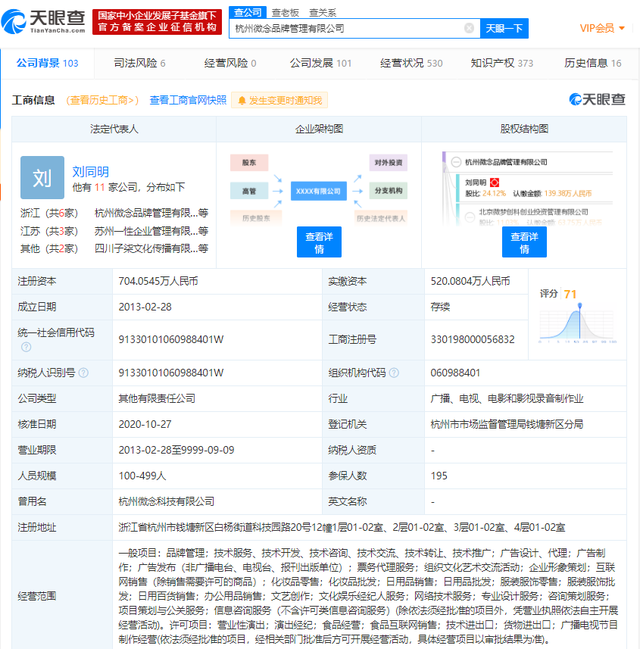The image size is (640, 649).
Task: Select the approval date 2020-10-27
Action: [x=145, y=424]
